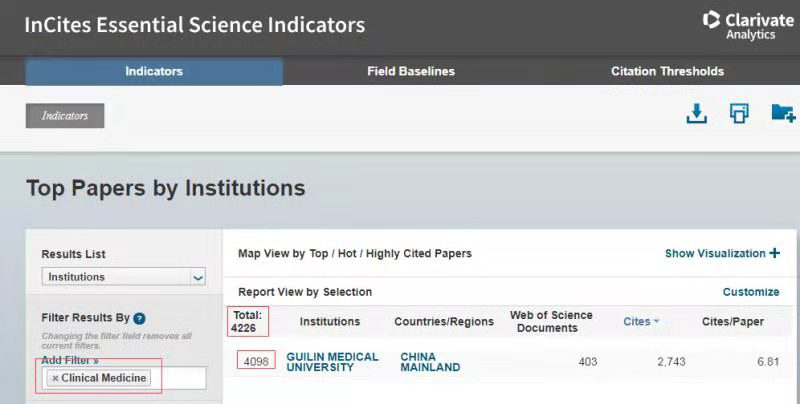
Task: Click the gray Indicators breadcrumb button
Action: point(65,116)
